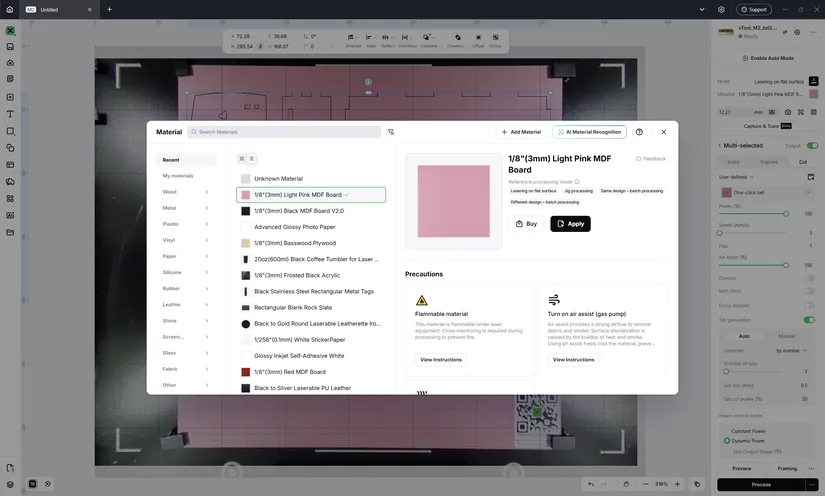Switch to the Manual tab generation tab

(787, 336)
